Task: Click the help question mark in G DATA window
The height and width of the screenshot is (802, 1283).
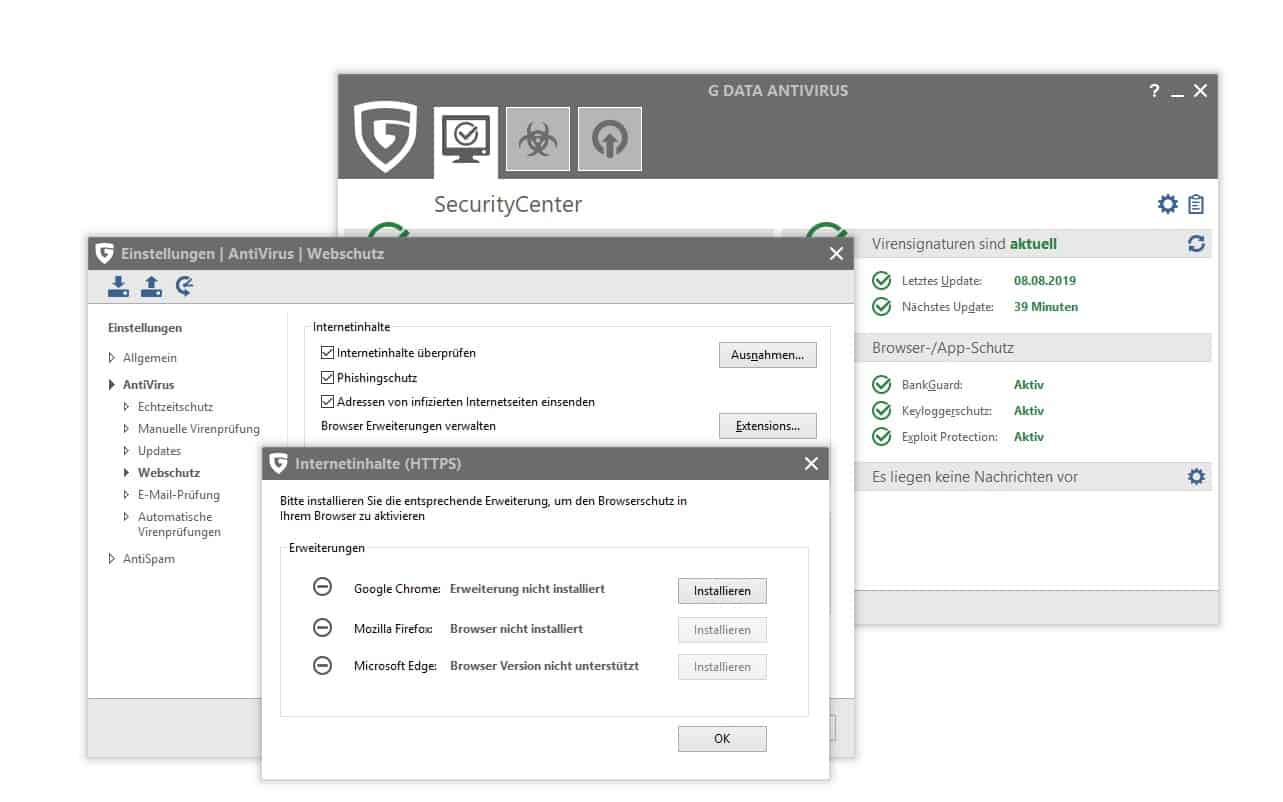Action: click(1154, 90)
